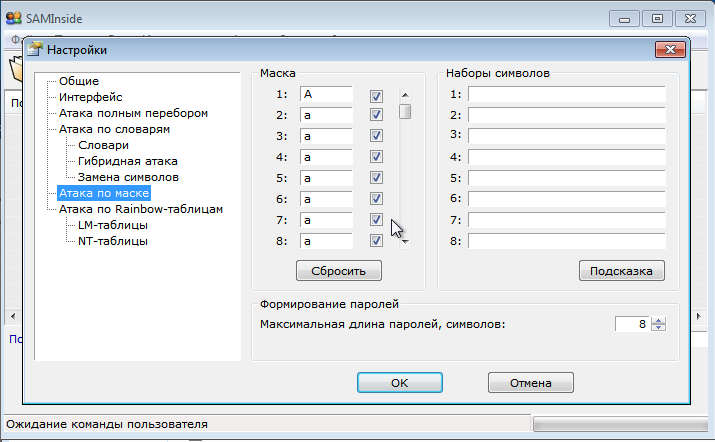Select NT-таблицы in settings tree
The width and height of the screenshot is (715, 442).
[113, 241]
